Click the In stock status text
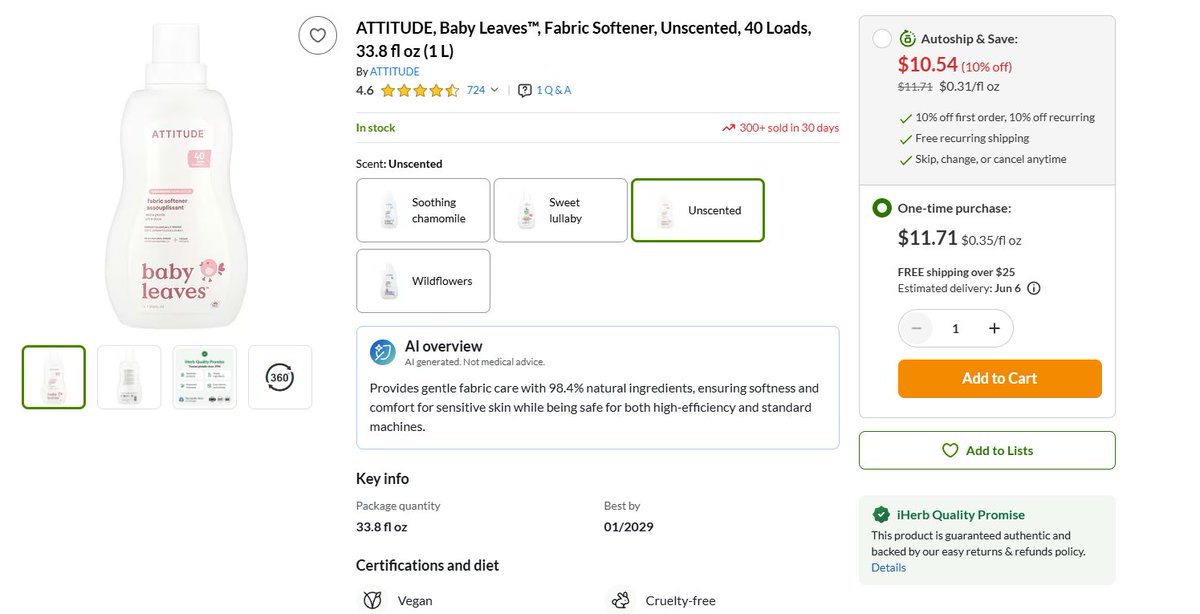 point(376,128)
